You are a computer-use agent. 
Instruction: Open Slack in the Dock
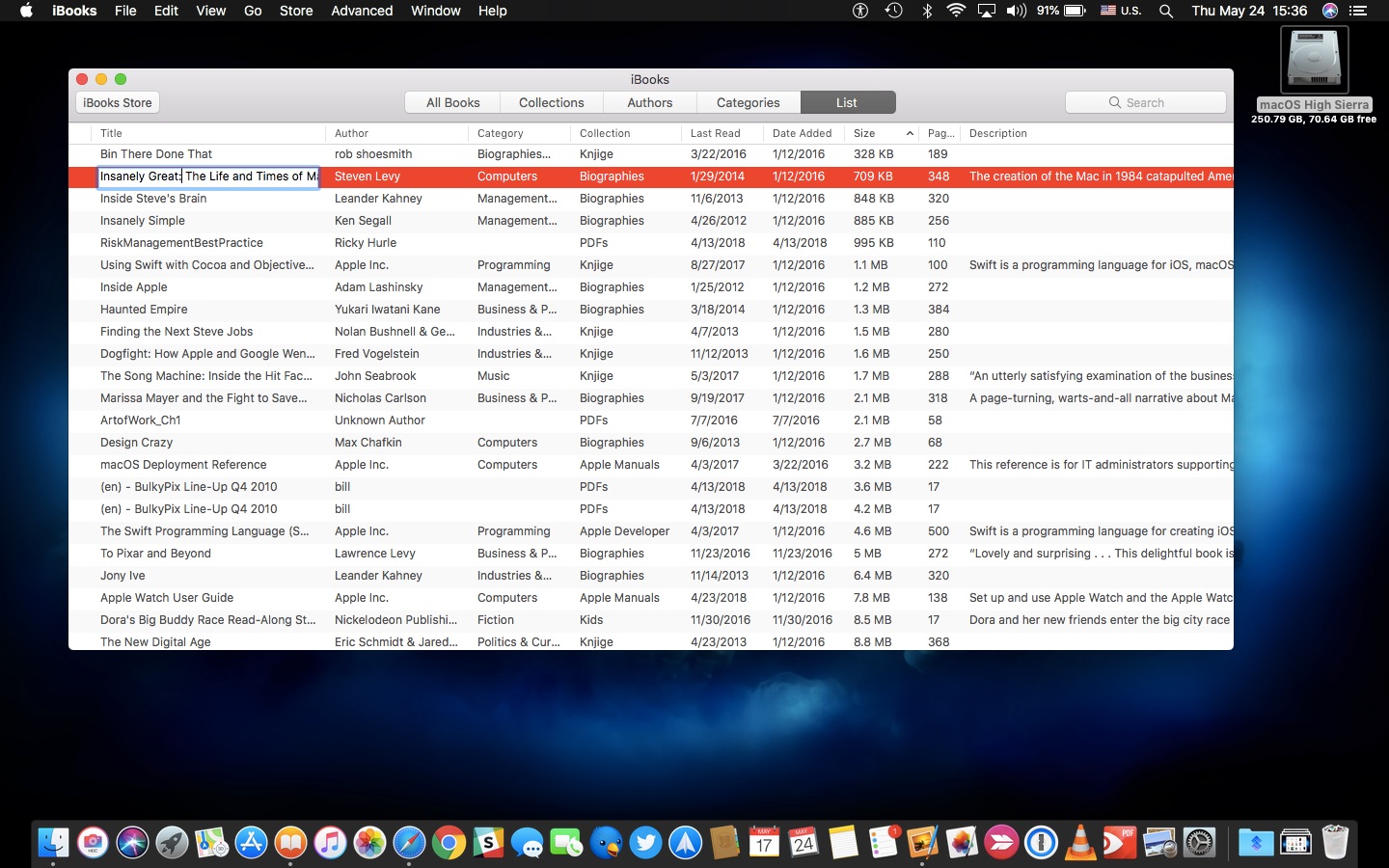point(488,843)
